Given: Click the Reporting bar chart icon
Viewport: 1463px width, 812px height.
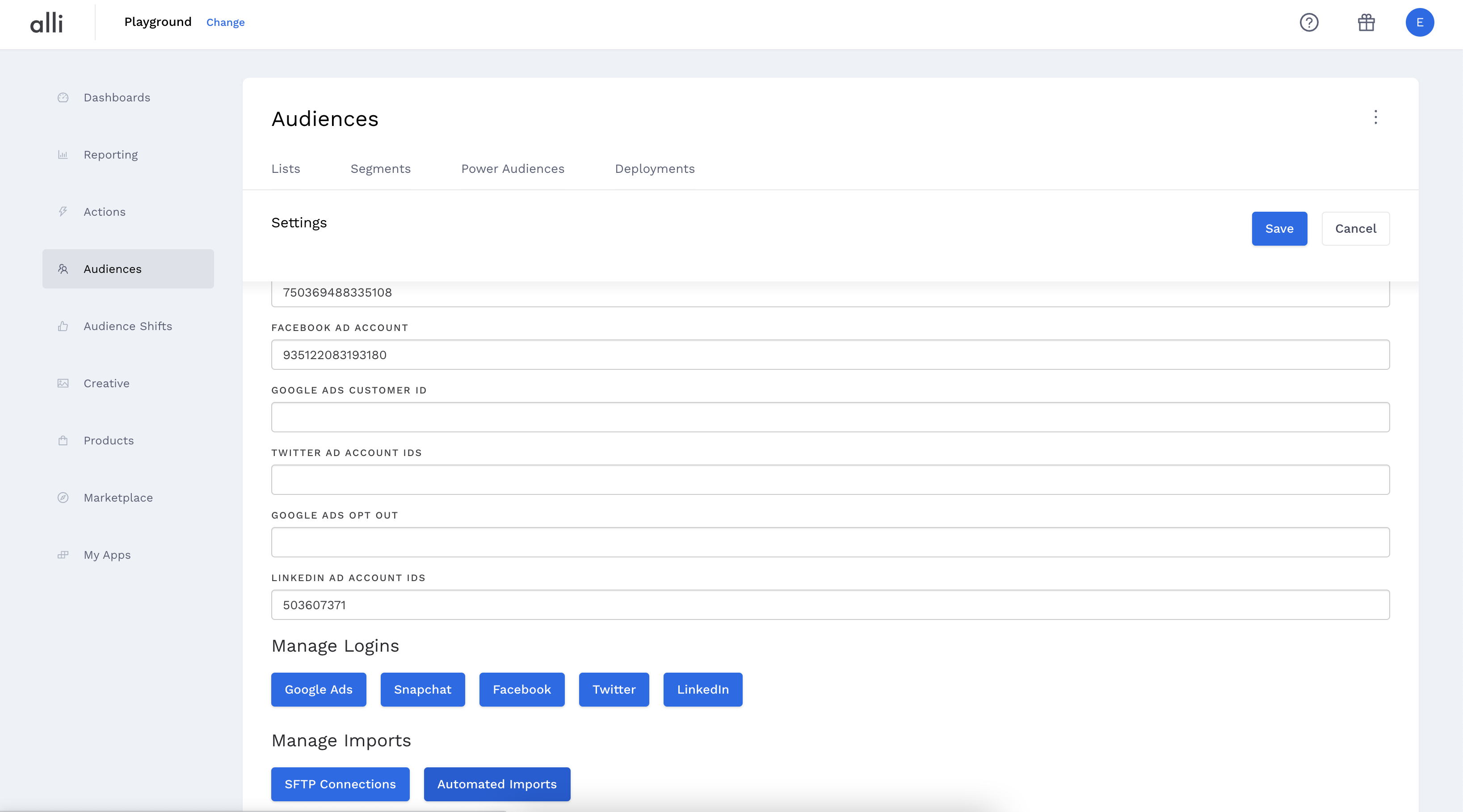Looking at the screenshot, I should [63, 155].
